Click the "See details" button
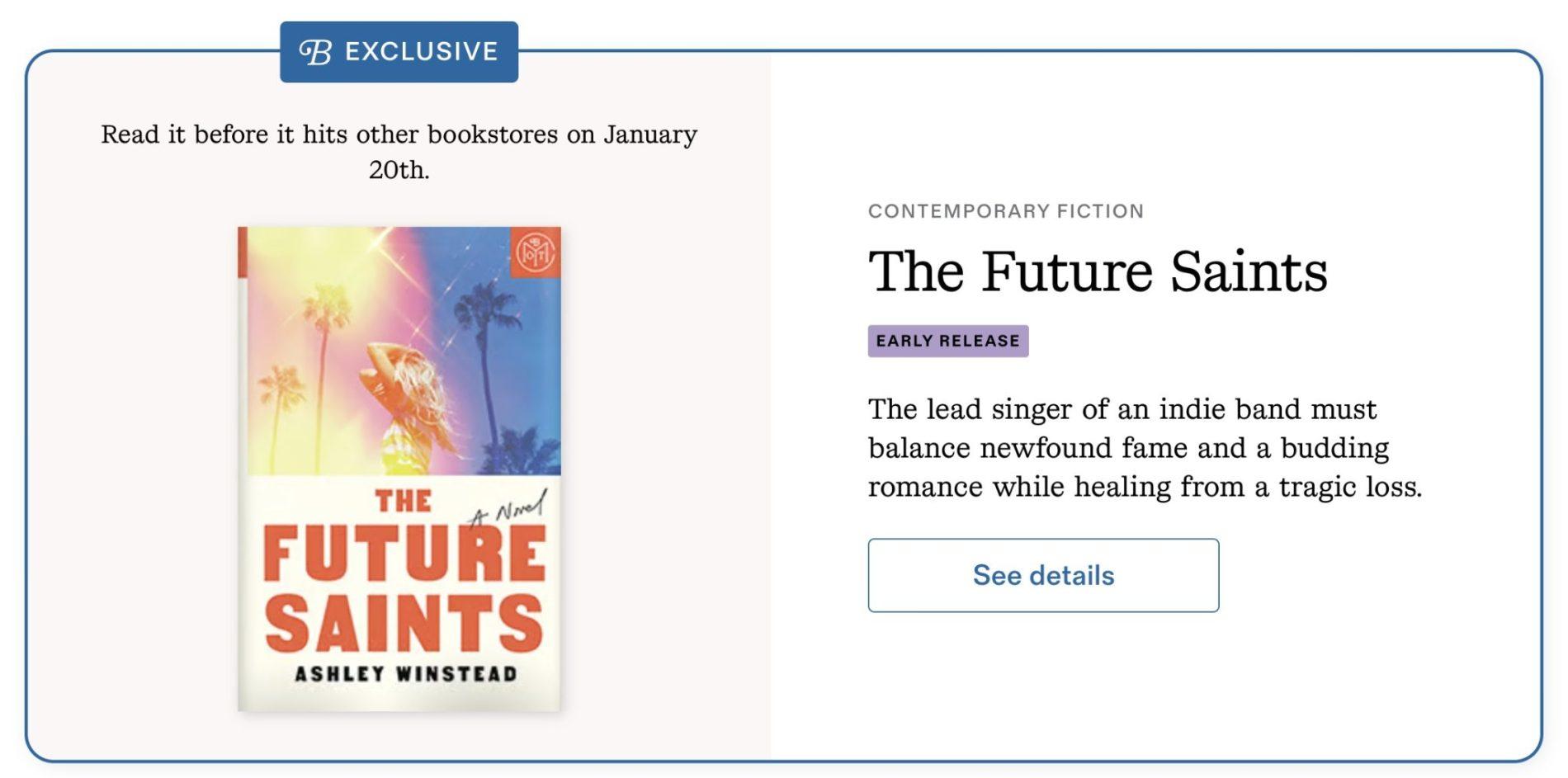The image size is (1568, 778). pyautogui.click(x=1042, y=575)
